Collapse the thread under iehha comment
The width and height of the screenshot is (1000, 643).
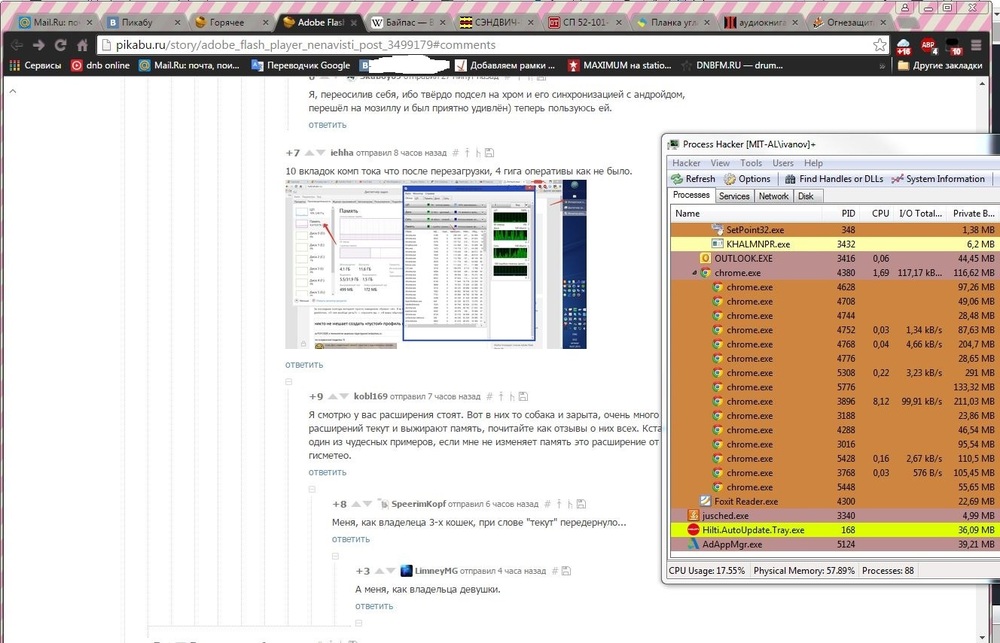click(x=288, y=382)
